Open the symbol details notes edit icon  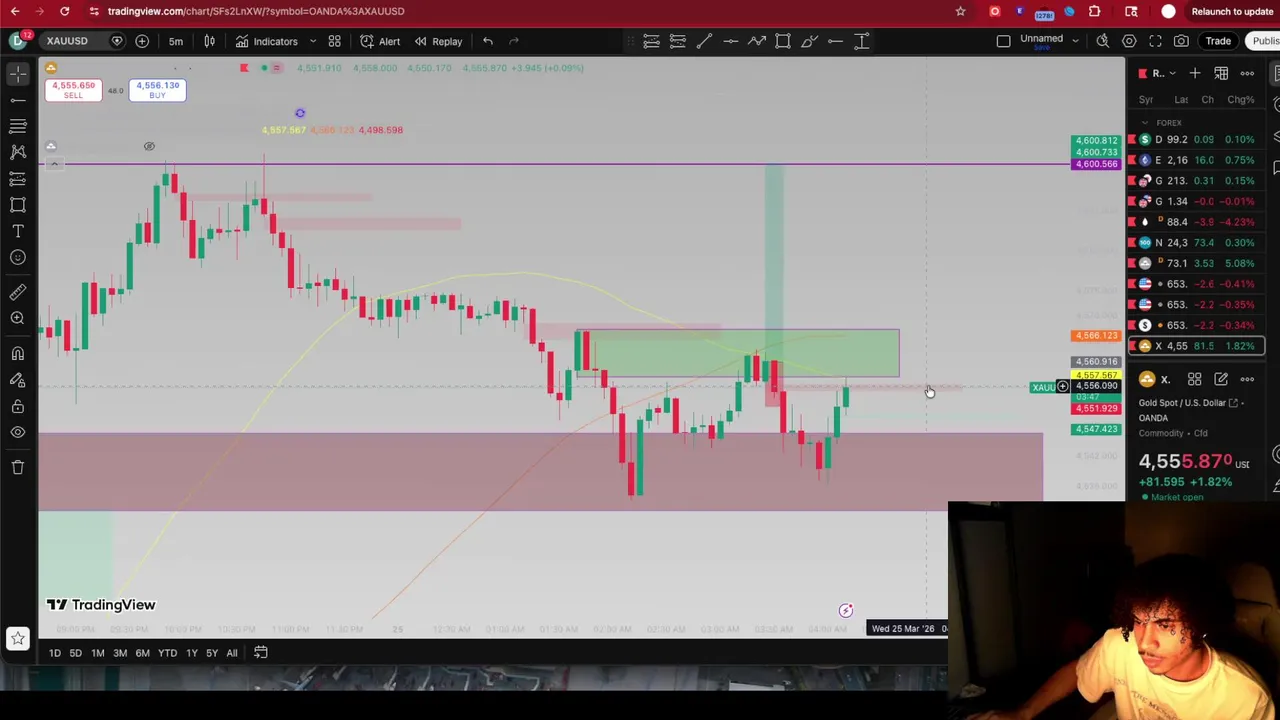[1221, 380]
